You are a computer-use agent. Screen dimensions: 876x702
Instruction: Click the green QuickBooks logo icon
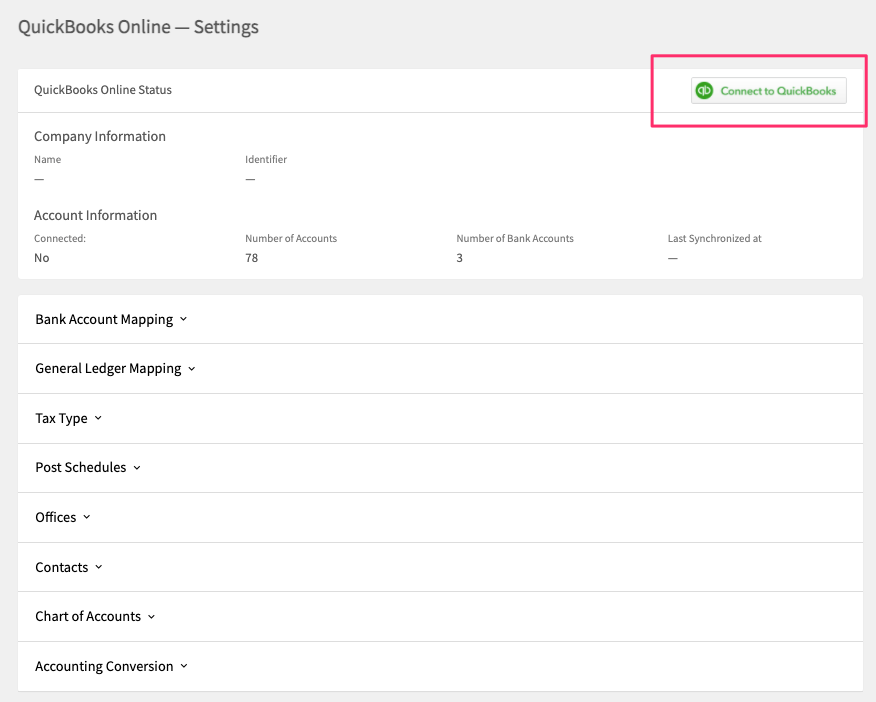706,90
